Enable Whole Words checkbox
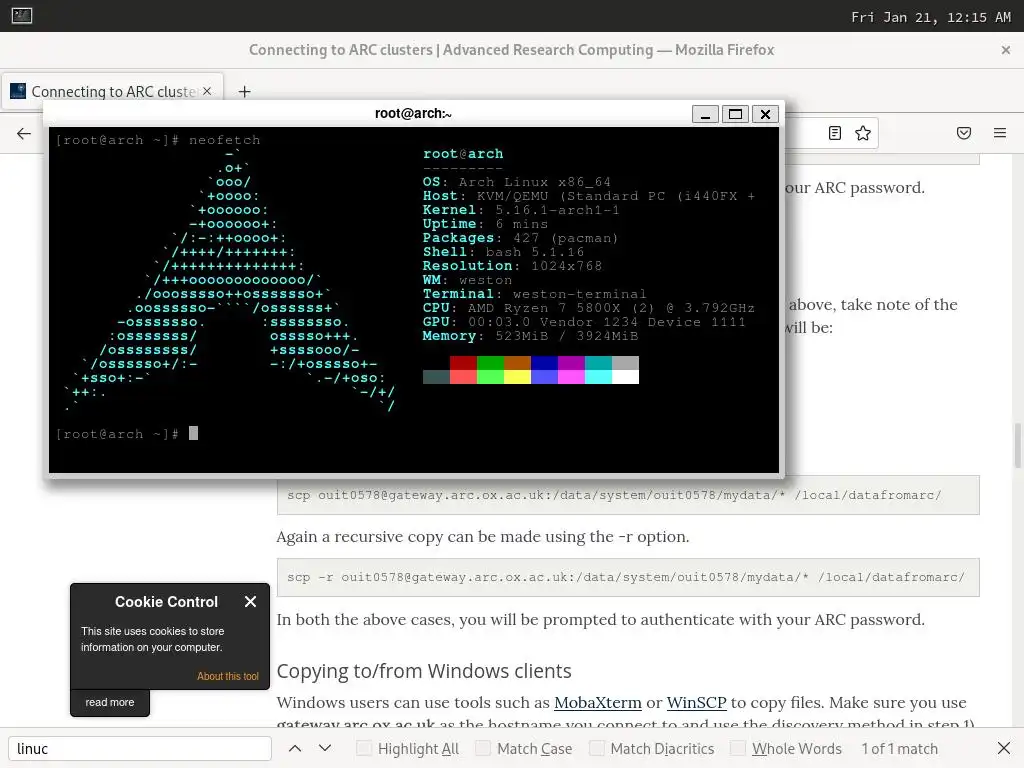This screenshot has height=768, width=1024. [x=737, y=748]
